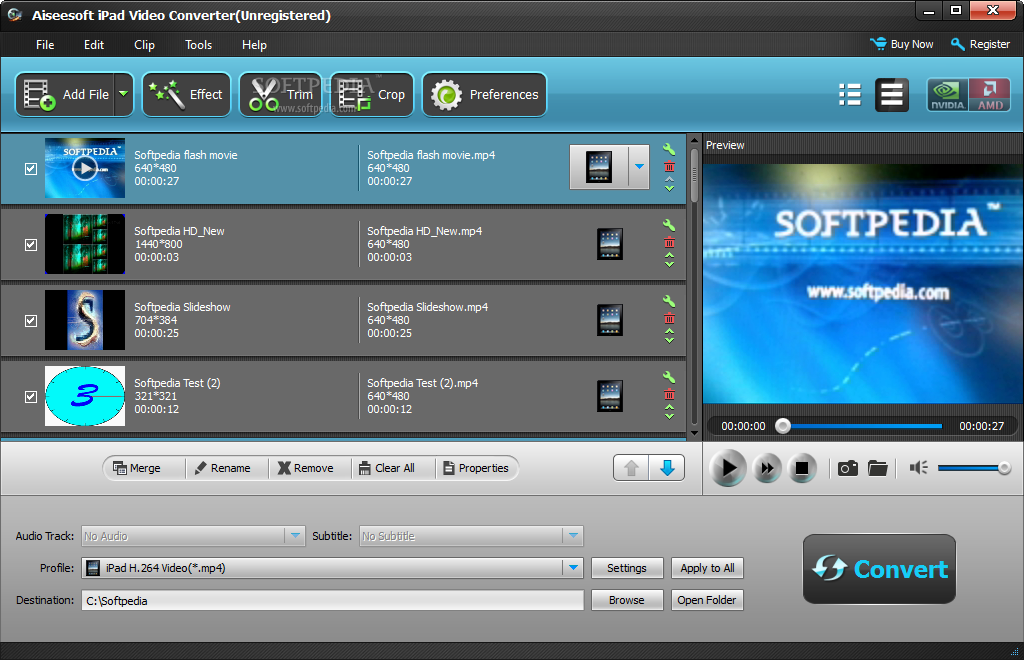This screenshot has height=660, width=1024.
Task: Adjust the preview volume slider
Action: [974, 468]
